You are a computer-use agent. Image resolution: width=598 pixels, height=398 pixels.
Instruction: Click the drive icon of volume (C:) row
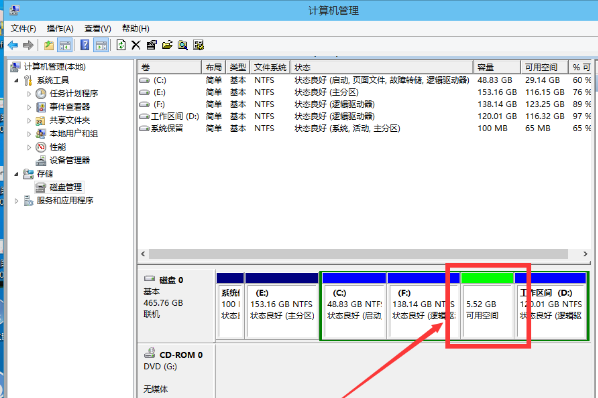click(145, 80)
